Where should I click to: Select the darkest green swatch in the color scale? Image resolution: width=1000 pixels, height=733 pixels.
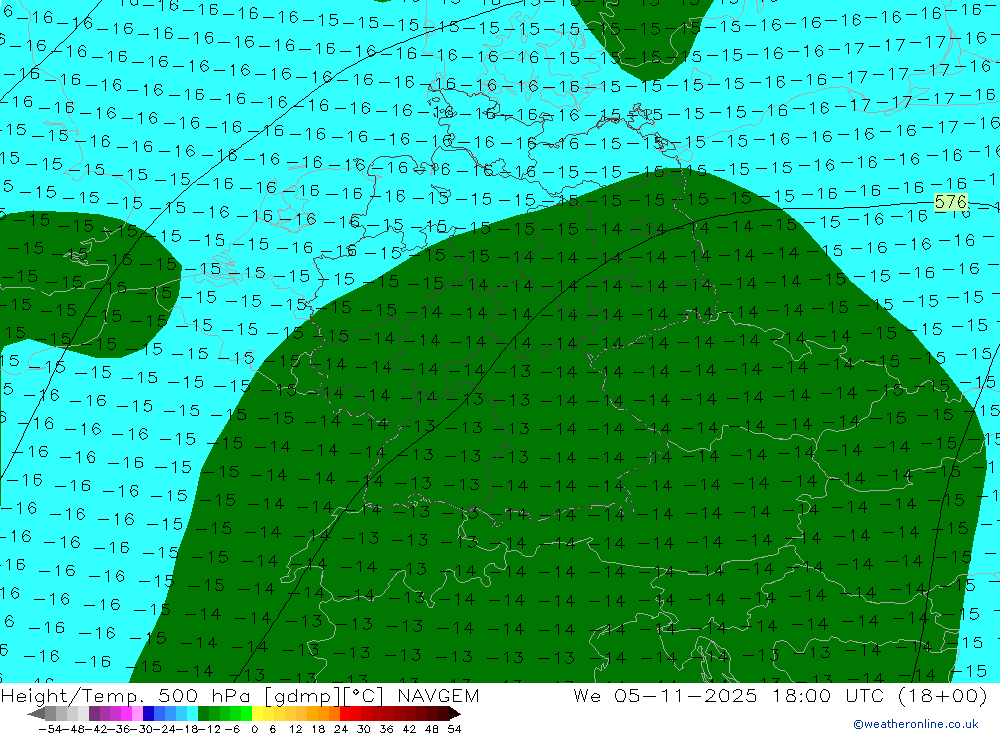tap(203, 714)
